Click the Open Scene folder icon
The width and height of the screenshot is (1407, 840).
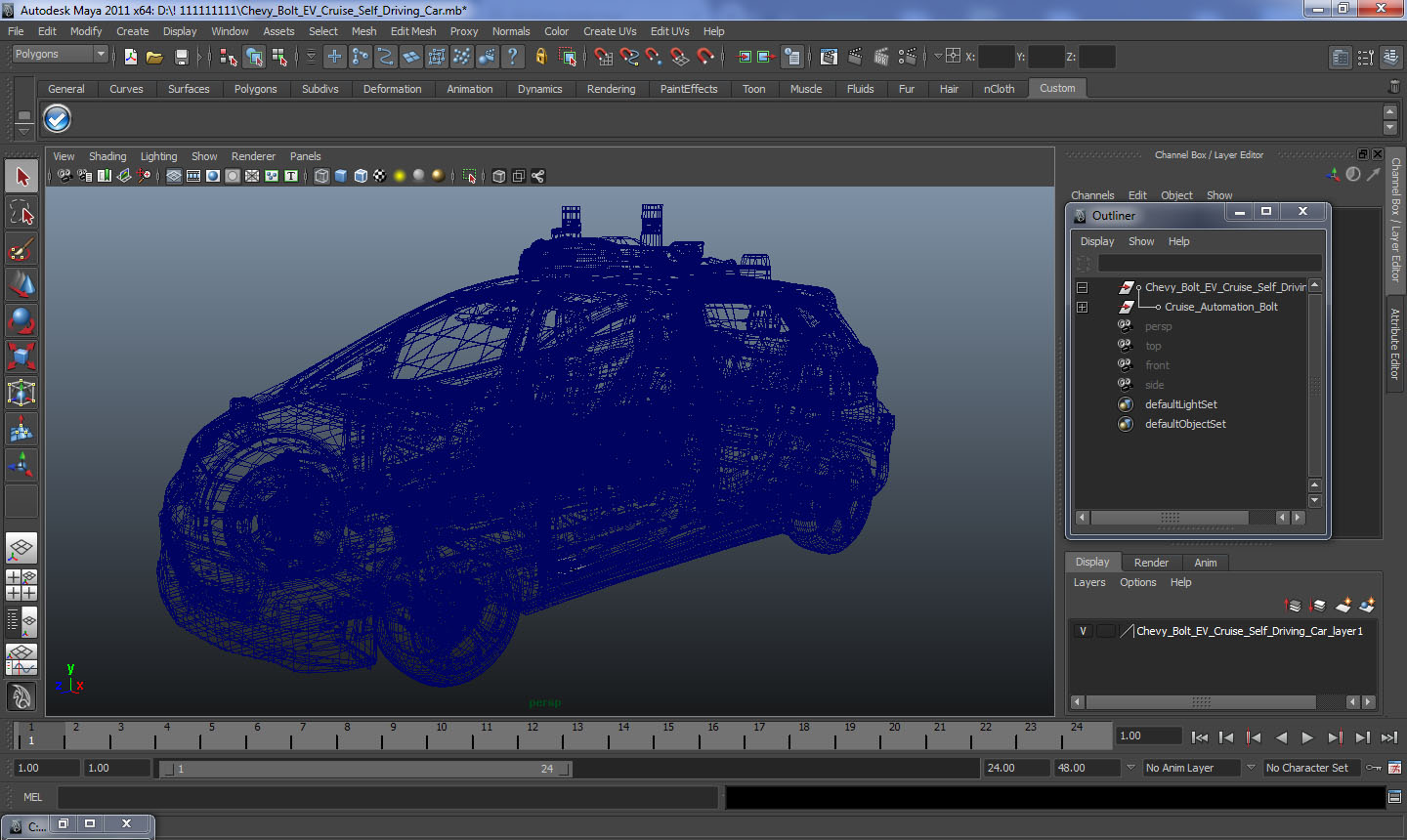tap(154, 57)
